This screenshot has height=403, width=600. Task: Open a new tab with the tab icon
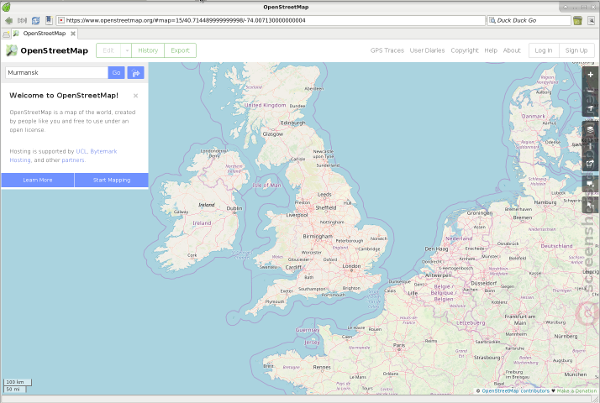coord(6,34)
